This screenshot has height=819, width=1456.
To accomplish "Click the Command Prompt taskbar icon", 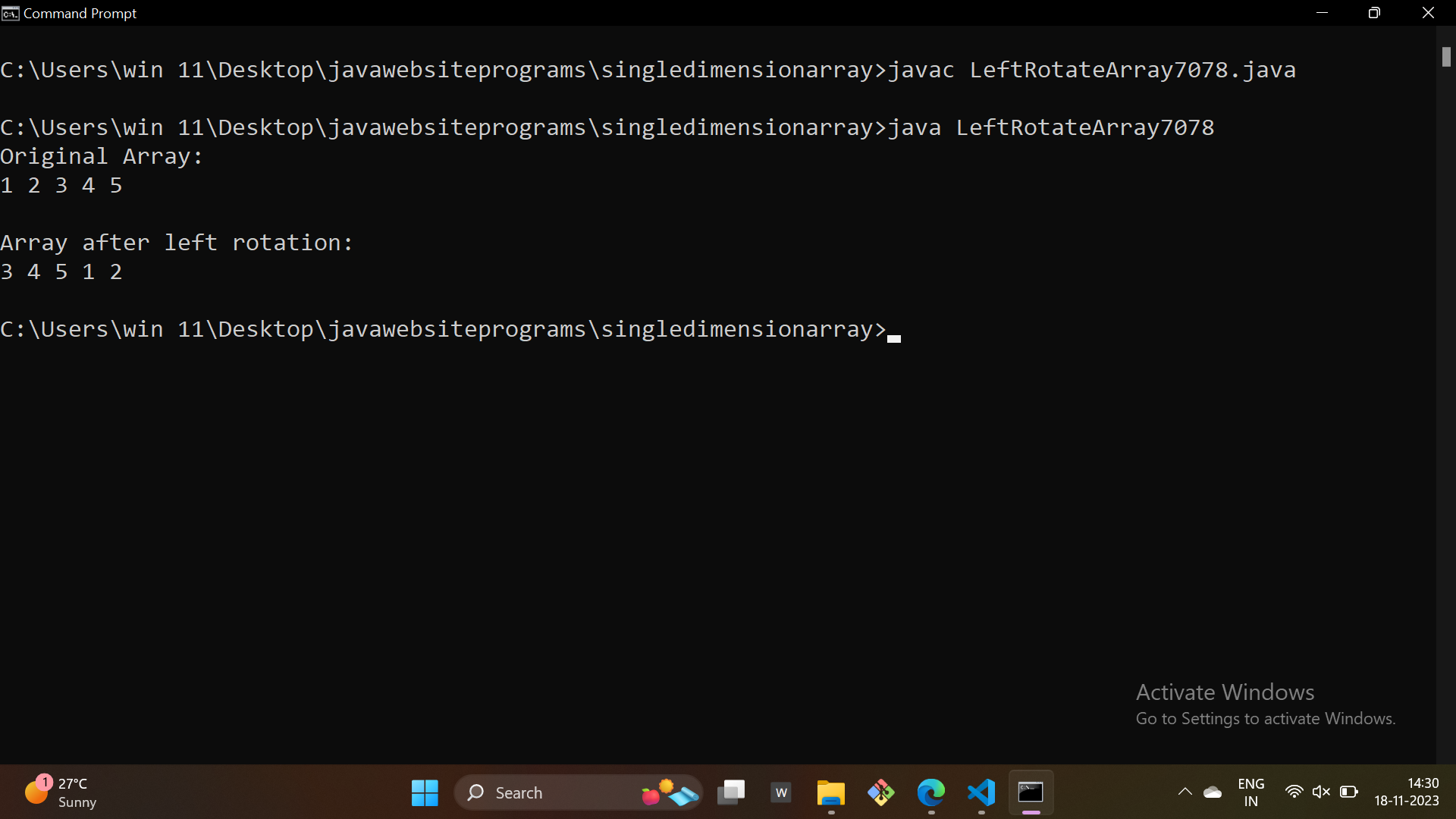I will pyautogui.click(x=1031, y=792).
